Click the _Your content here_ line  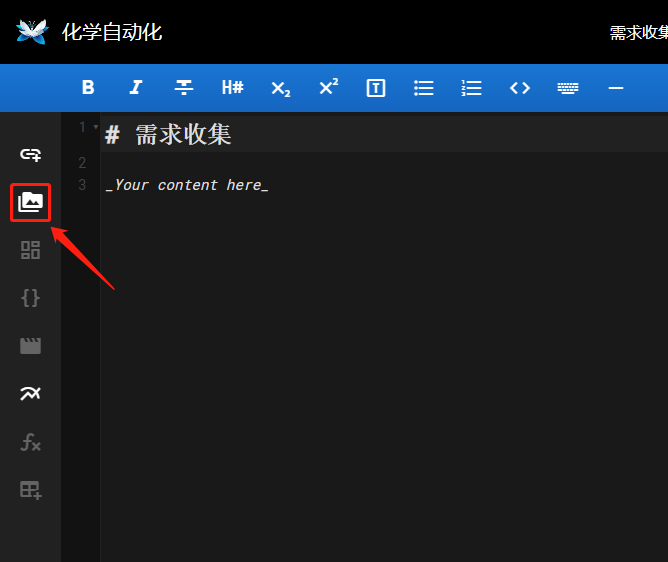tap(187, 185)
